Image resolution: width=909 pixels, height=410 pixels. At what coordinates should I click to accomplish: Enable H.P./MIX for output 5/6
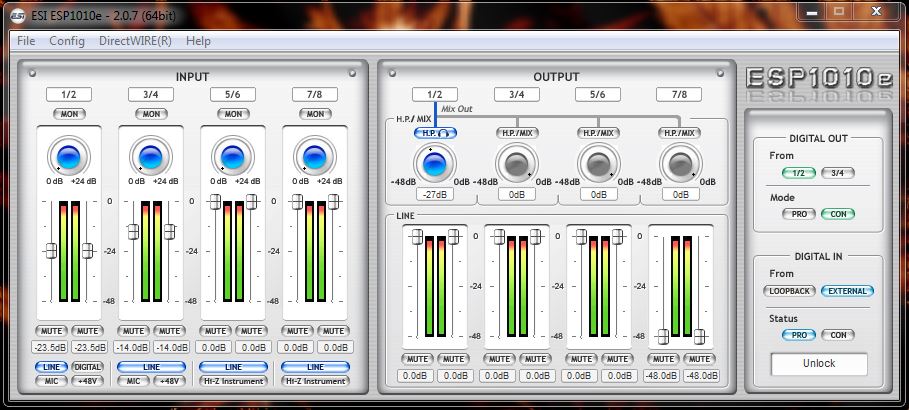tap(598, 133)
